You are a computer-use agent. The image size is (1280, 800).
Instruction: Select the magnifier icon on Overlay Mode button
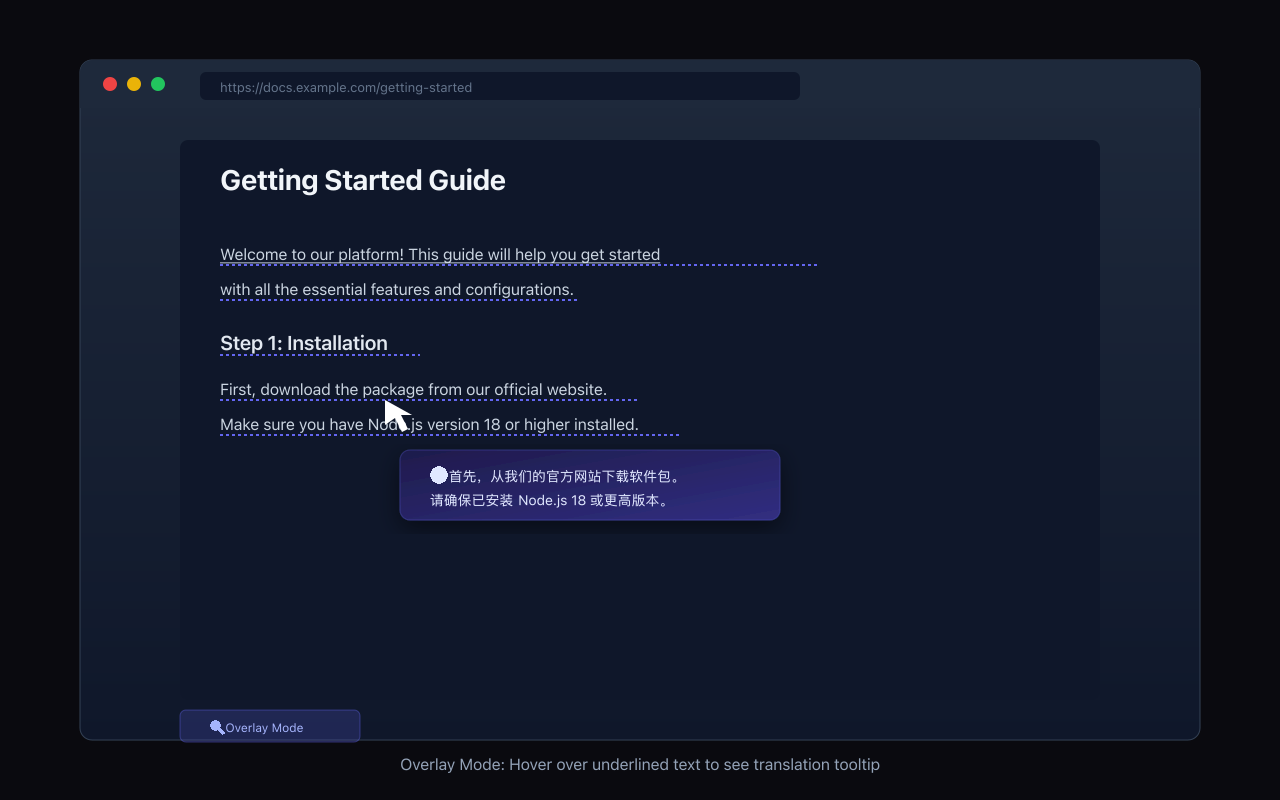pyautogui.click(x=217, y=727)
